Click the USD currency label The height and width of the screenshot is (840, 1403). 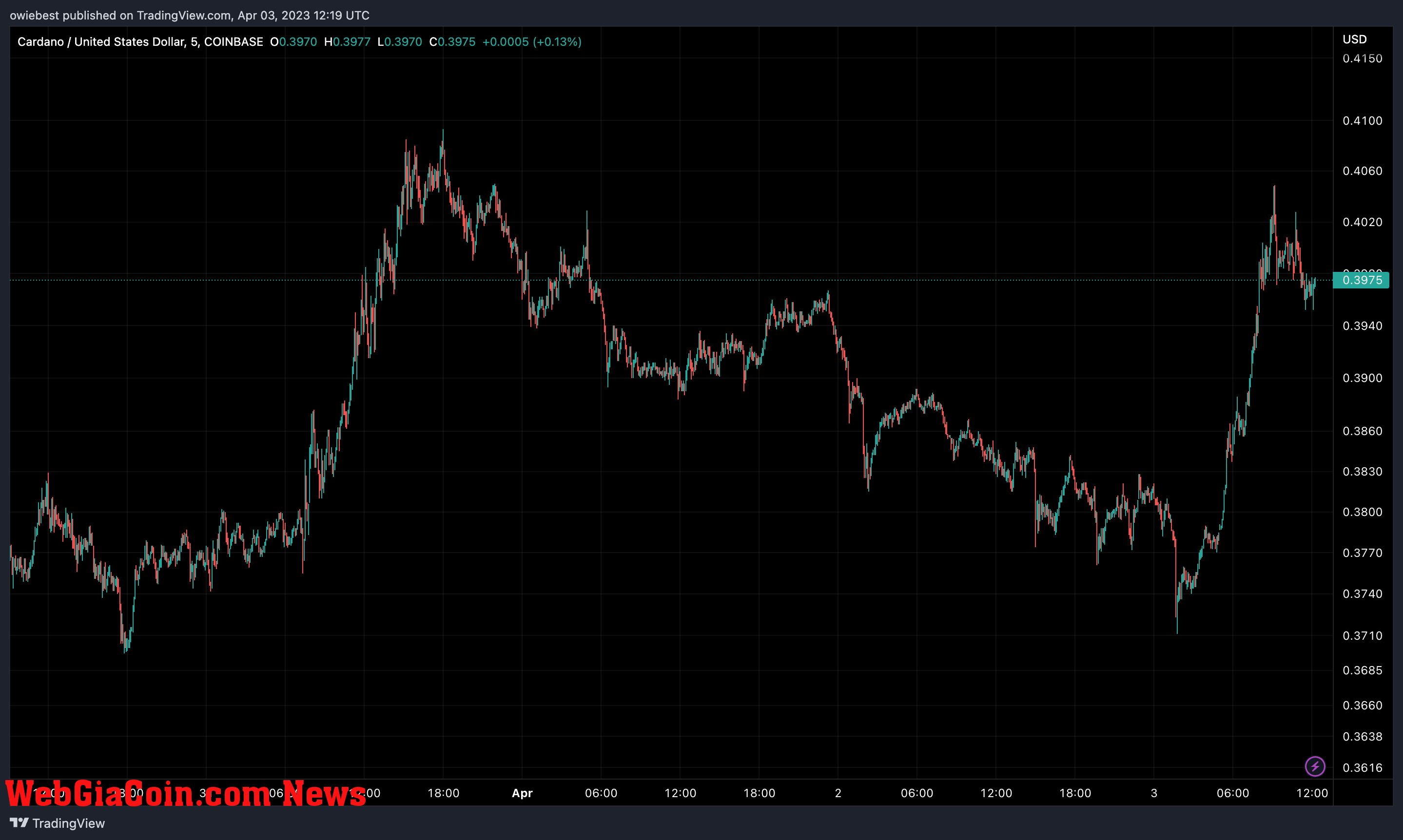coord(1354,39)
